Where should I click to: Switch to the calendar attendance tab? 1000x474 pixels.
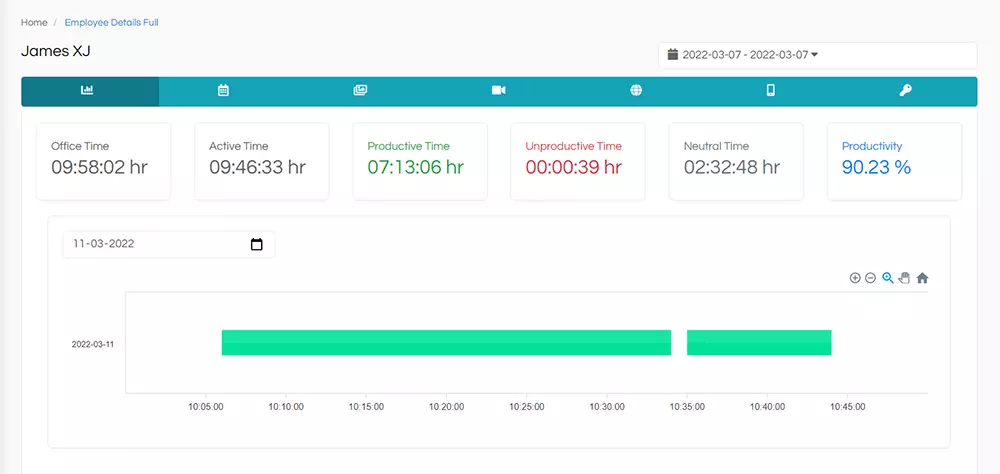tap(223, 91)
